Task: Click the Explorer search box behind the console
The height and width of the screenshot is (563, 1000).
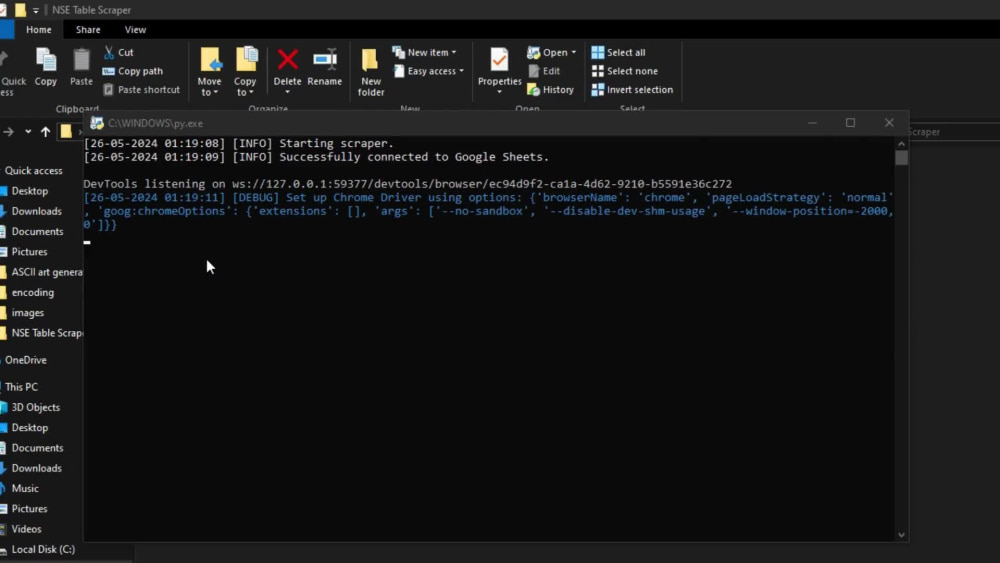Action: [x=953, y=132]
